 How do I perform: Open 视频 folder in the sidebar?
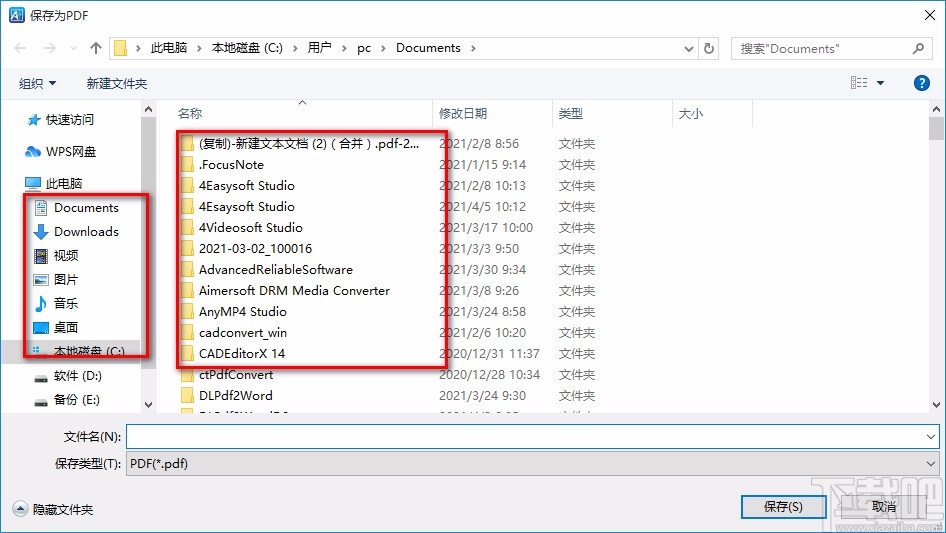point(56,255)
